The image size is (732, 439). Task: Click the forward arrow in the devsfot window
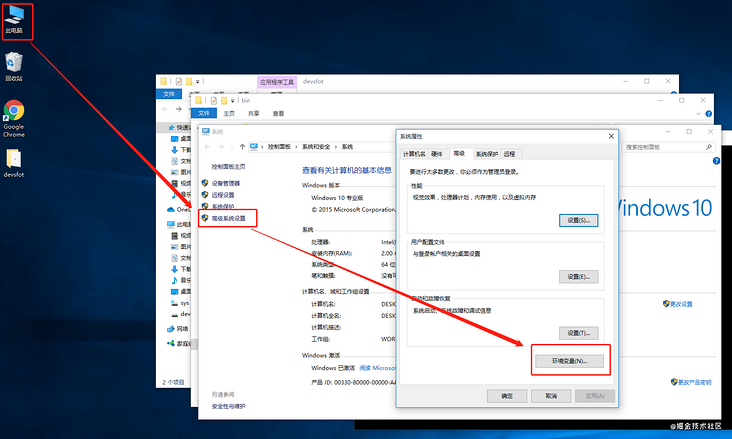[178, 109]
